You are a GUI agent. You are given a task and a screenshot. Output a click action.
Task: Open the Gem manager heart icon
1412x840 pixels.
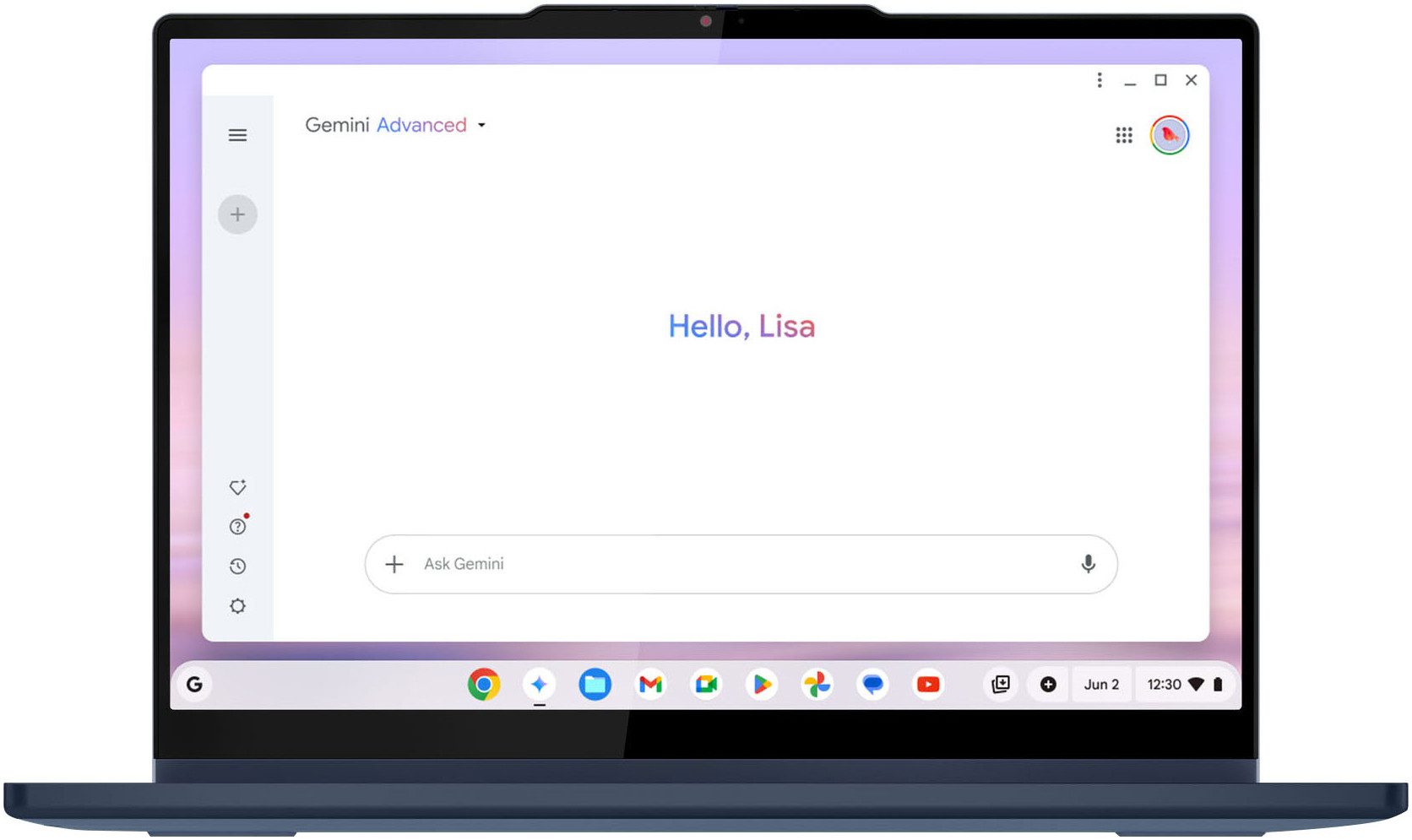tap(237, 487)
